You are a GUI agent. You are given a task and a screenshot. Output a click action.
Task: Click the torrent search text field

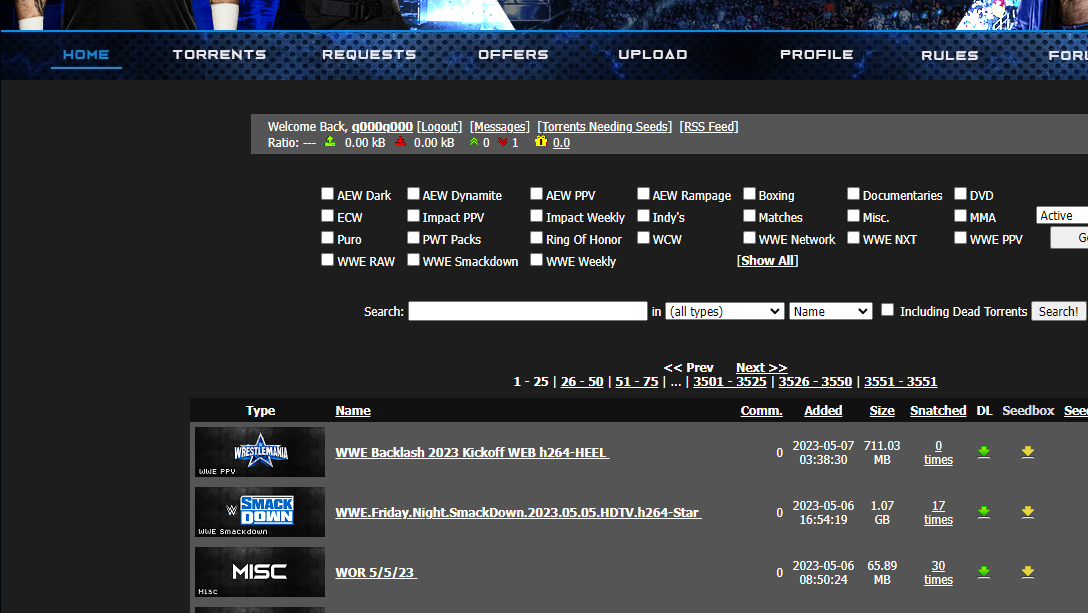[x=527, y=311]
